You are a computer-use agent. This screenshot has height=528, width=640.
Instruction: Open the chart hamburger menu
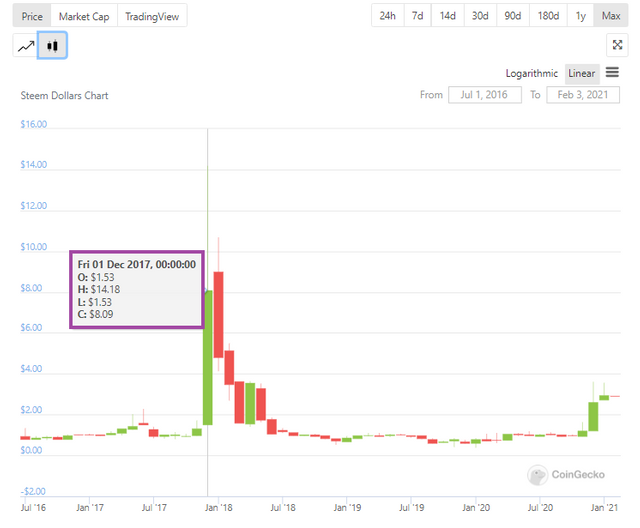tap(612, 73)
